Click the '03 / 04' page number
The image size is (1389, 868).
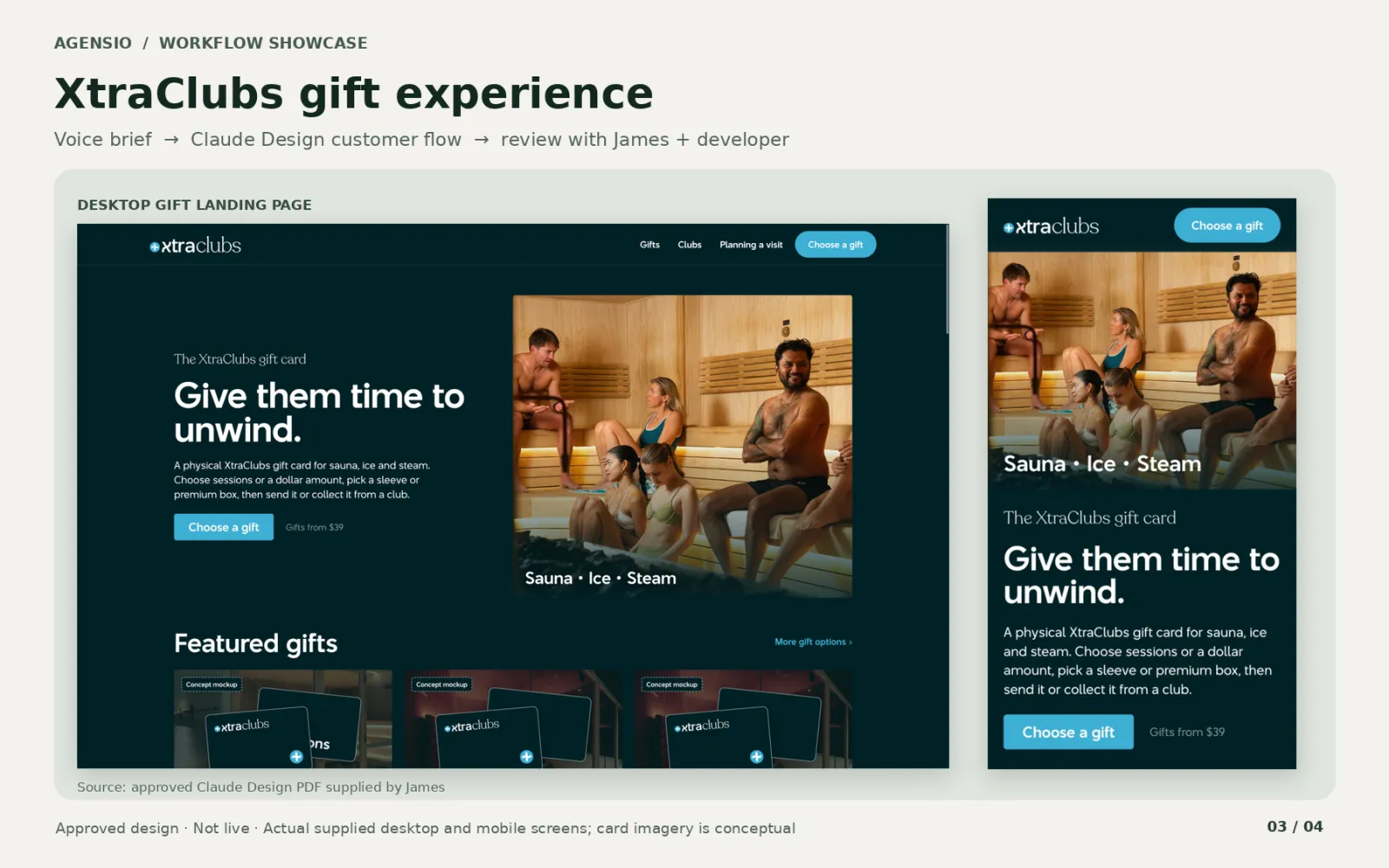click(1294, 826)
